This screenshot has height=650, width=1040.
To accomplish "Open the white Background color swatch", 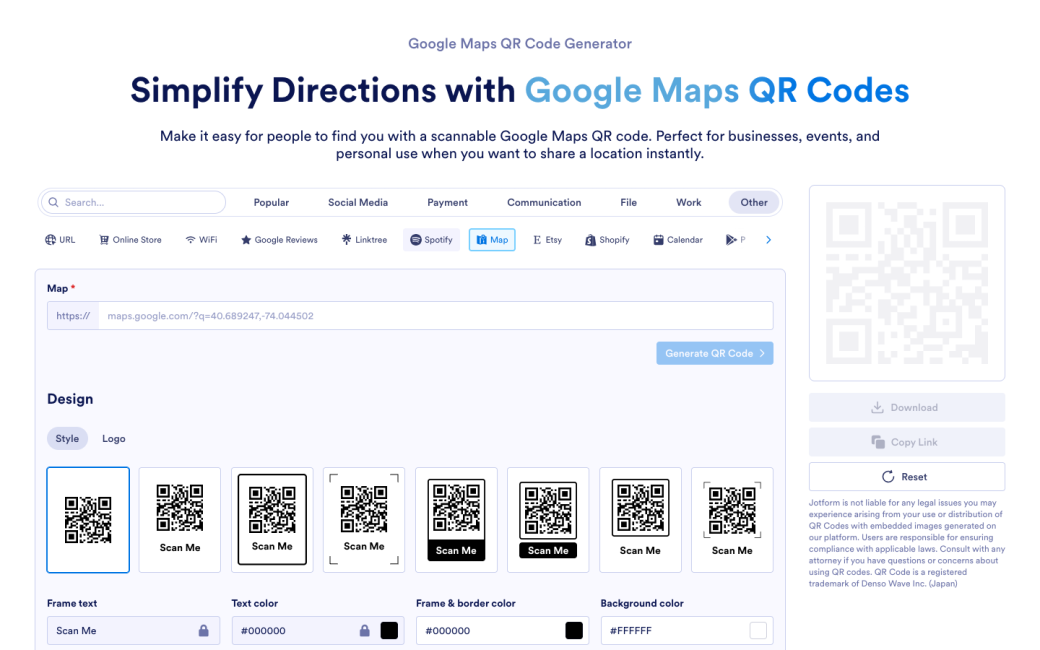I will click(758, 631).
